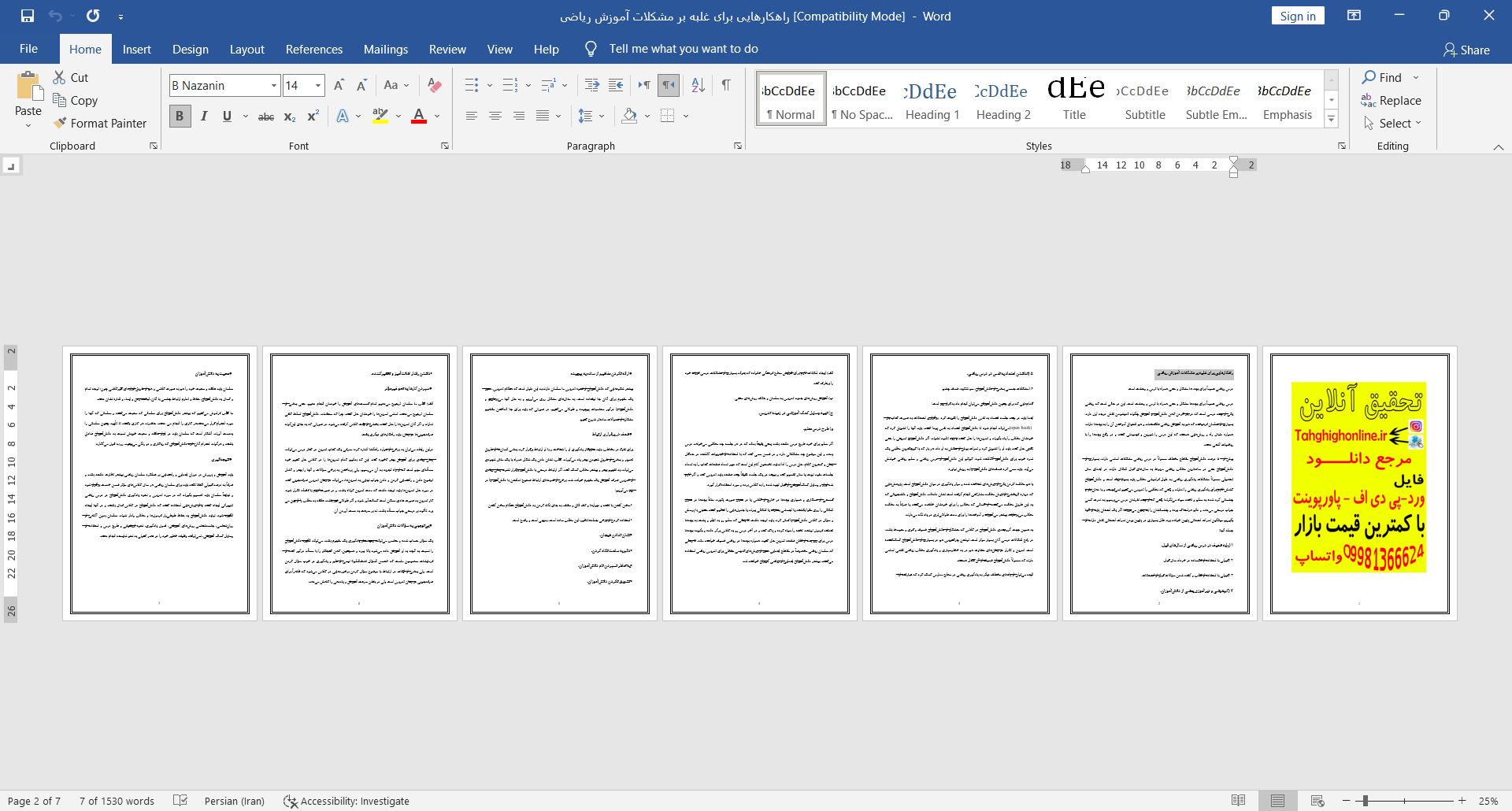Switch to the Design tab
Screen dimensions: 1512x811
point(191,49)
